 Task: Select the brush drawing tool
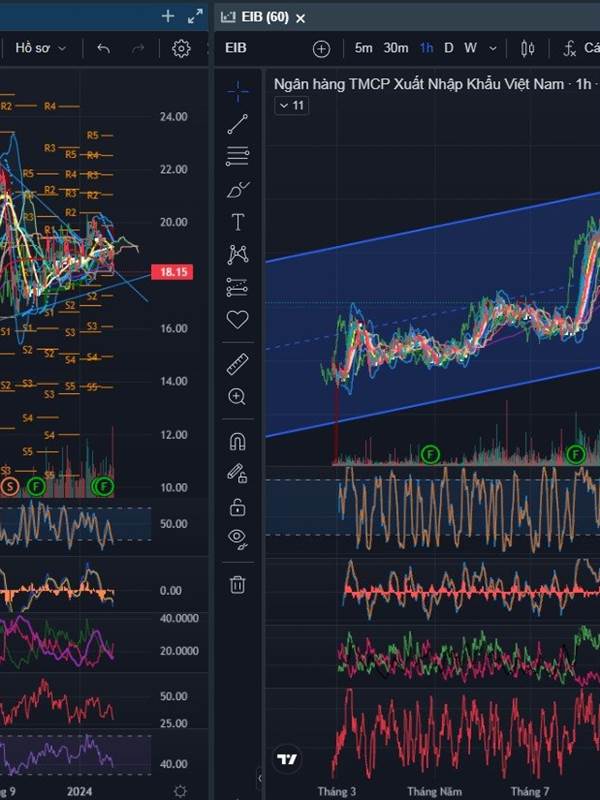(238, 189)
